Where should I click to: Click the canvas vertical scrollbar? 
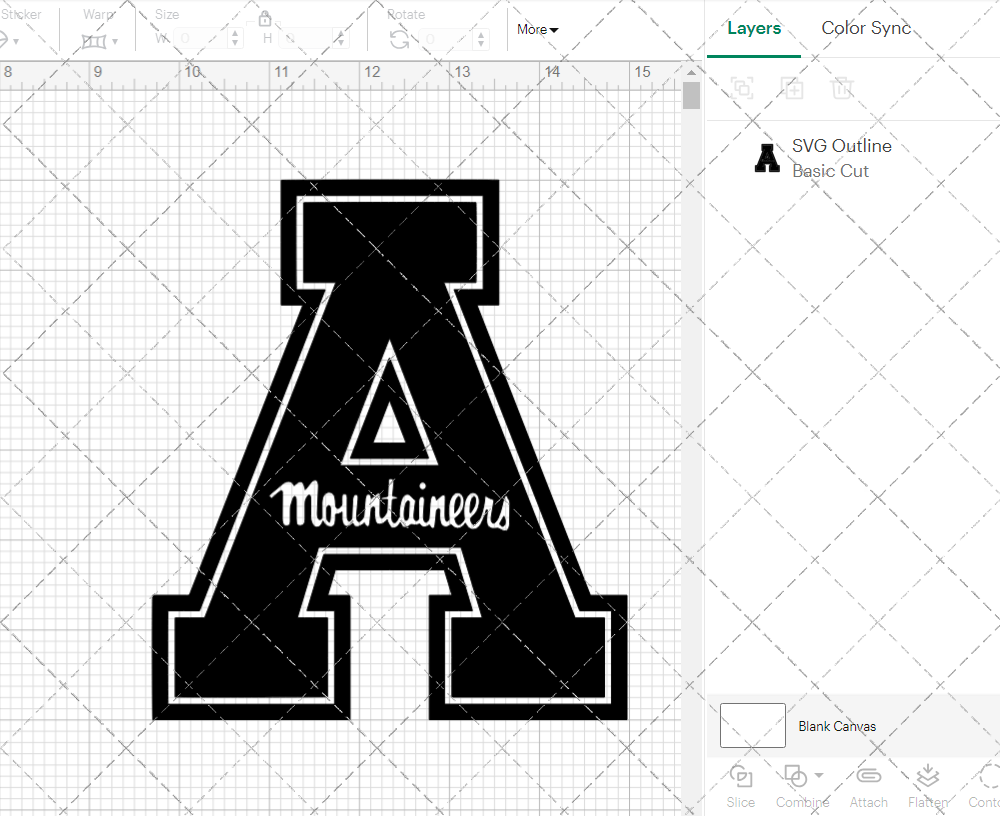tap(690, 95)
